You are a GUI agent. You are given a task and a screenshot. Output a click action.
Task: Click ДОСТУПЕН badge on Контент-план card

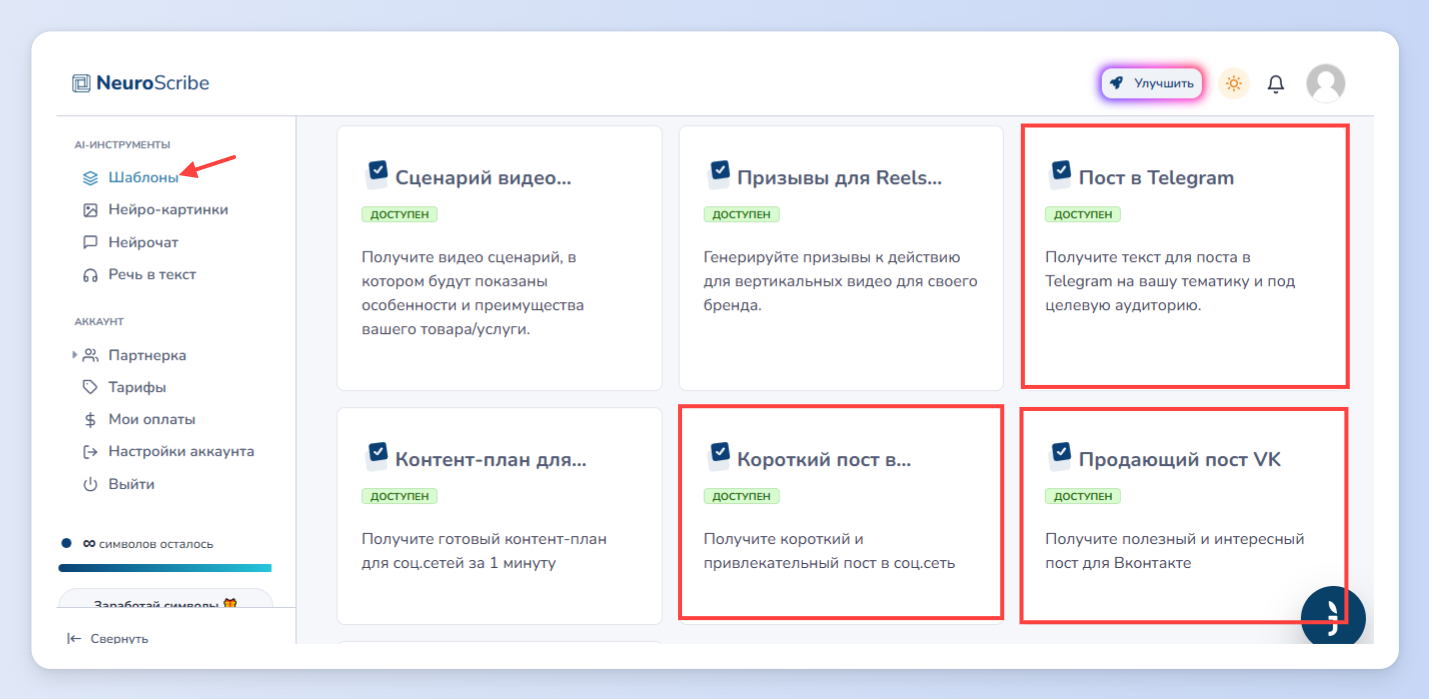pyautogui.click(x=400, y=496)
